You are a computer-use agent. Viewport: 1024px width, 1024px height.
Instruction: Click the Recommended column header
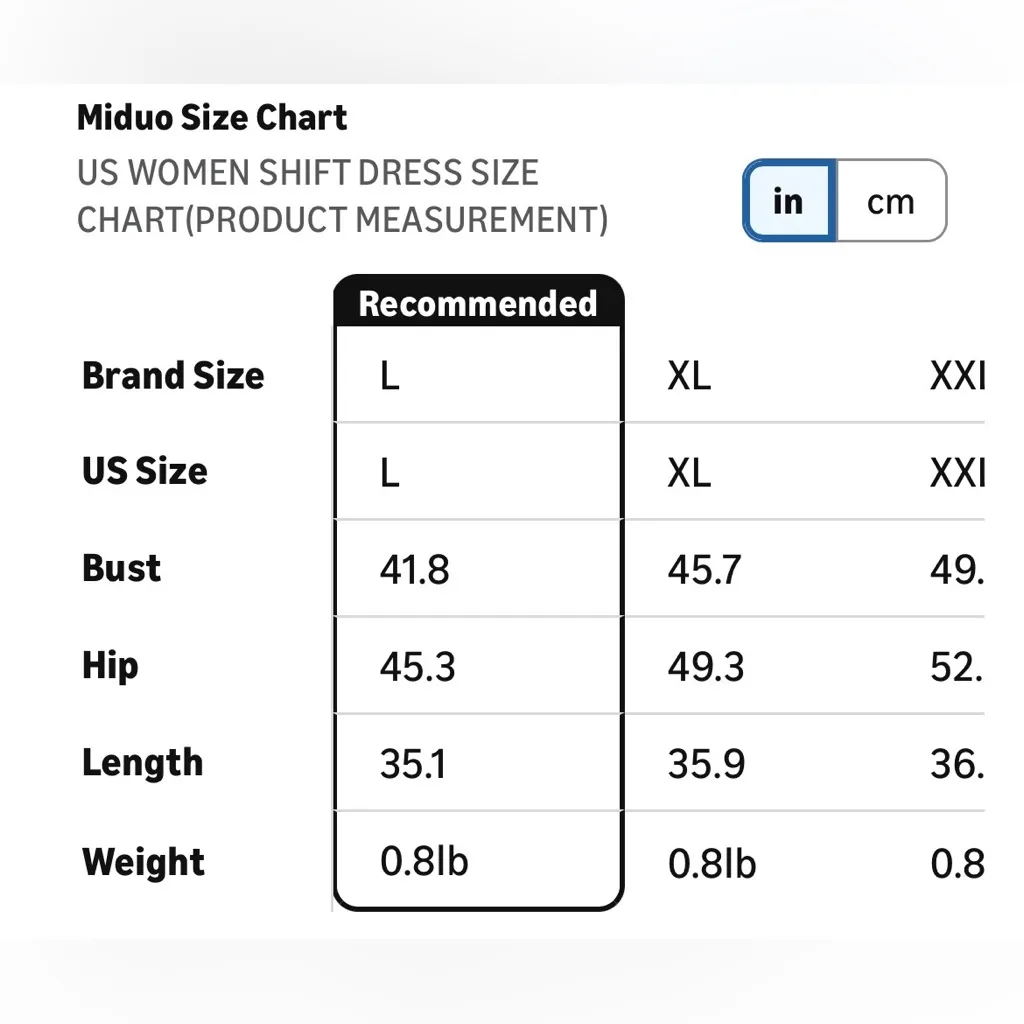477,303
